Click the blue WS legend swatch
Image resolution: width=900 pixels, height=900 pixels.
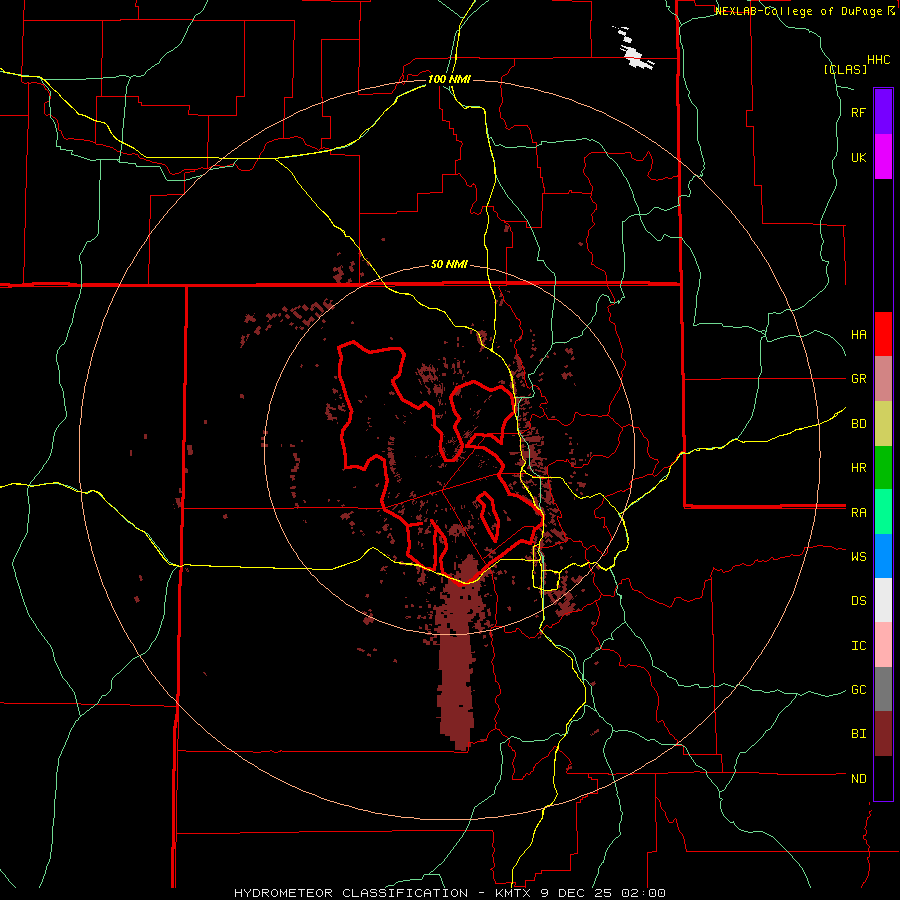pos(883,556)
